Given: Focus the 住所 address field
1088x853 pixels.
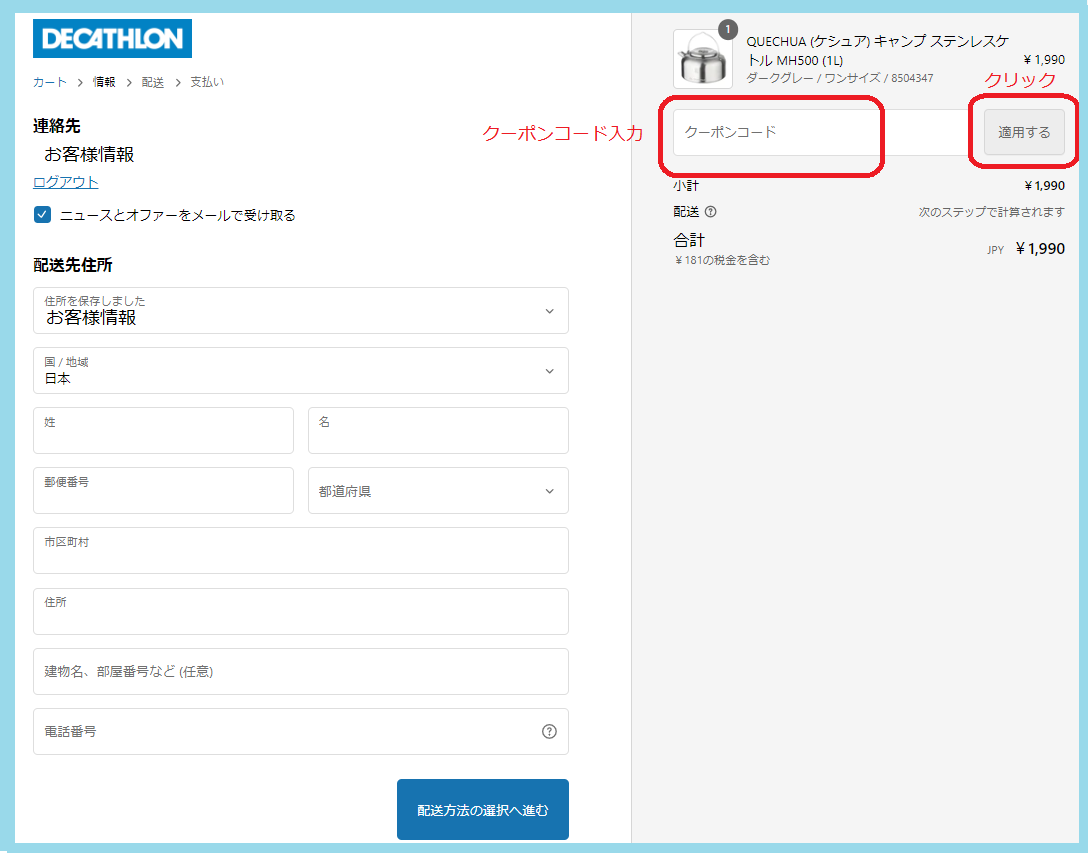Looking at the screenshot, I should [x=300, y=611].
